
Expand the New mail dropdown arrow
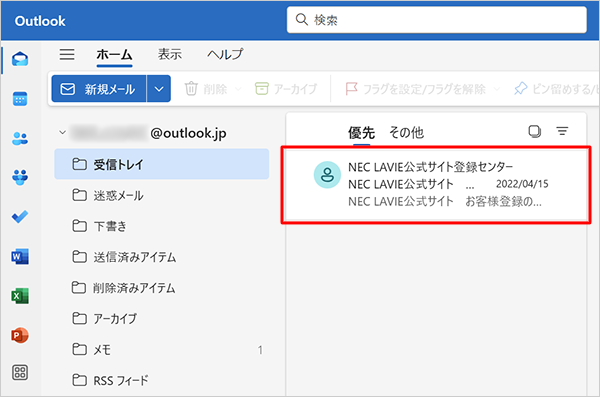tap(159, 89)
